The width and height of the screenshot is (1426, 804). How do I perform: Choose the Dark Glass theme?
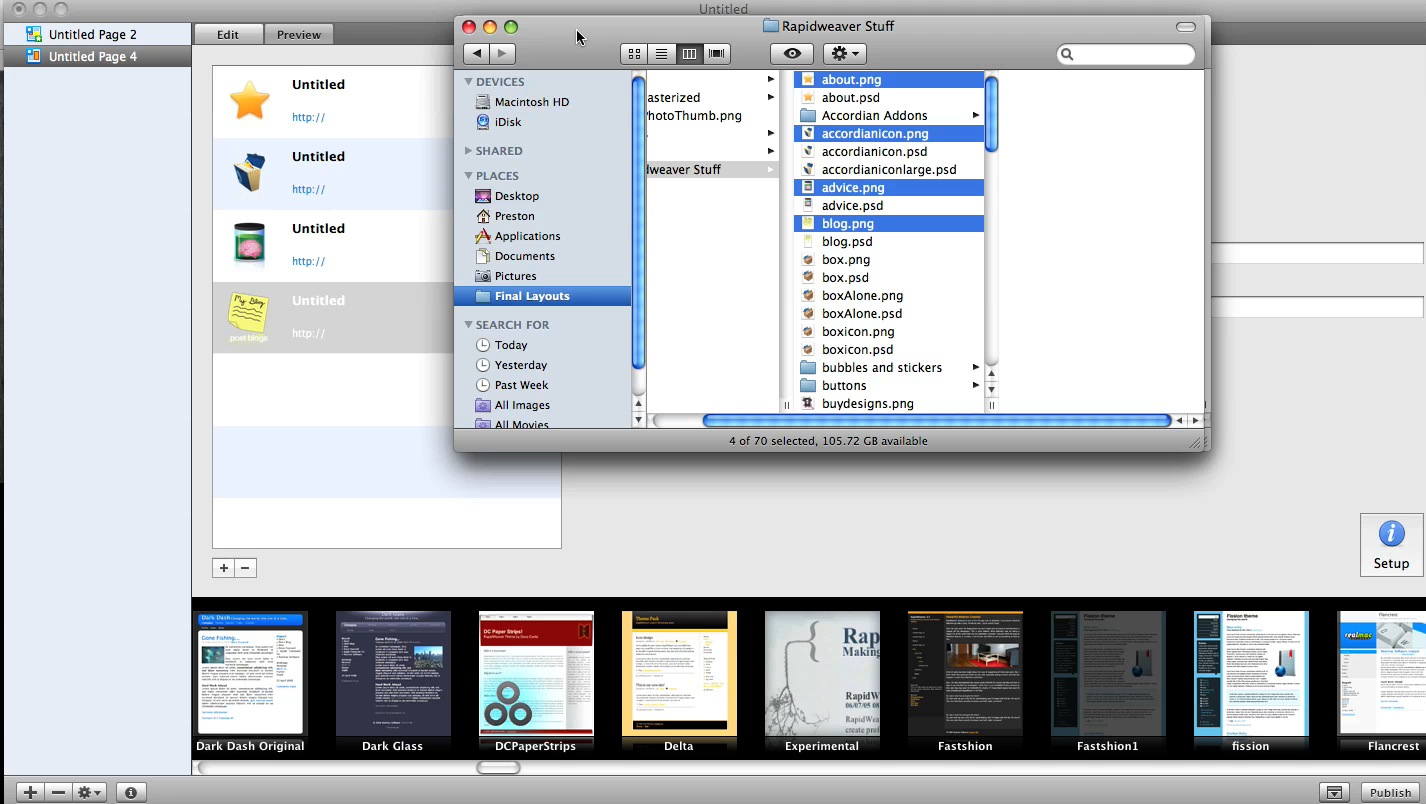pos(393,683)
